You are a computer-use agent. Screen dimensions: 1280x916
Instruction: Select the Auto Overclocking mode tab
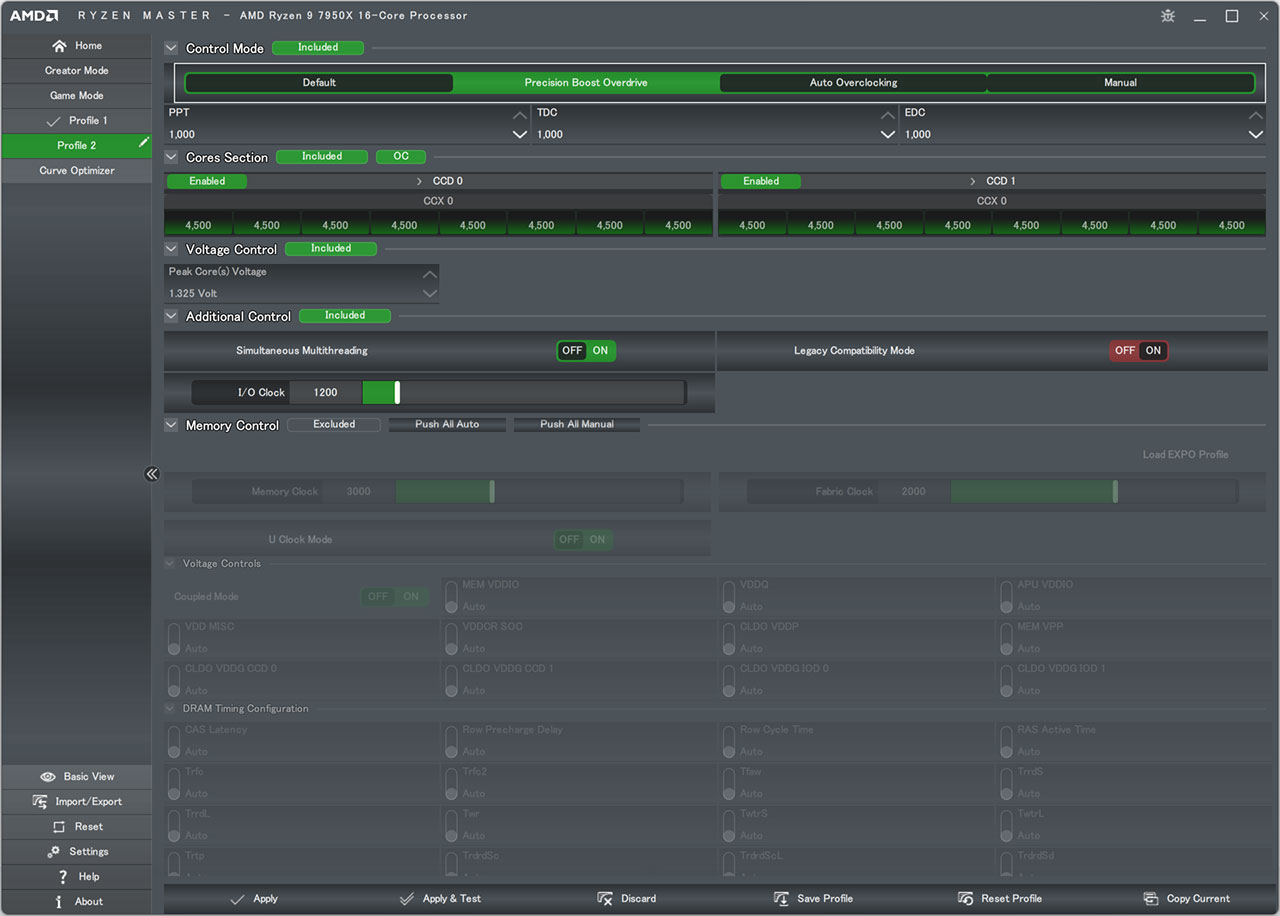pyautogui.click(x=853, y=83)
